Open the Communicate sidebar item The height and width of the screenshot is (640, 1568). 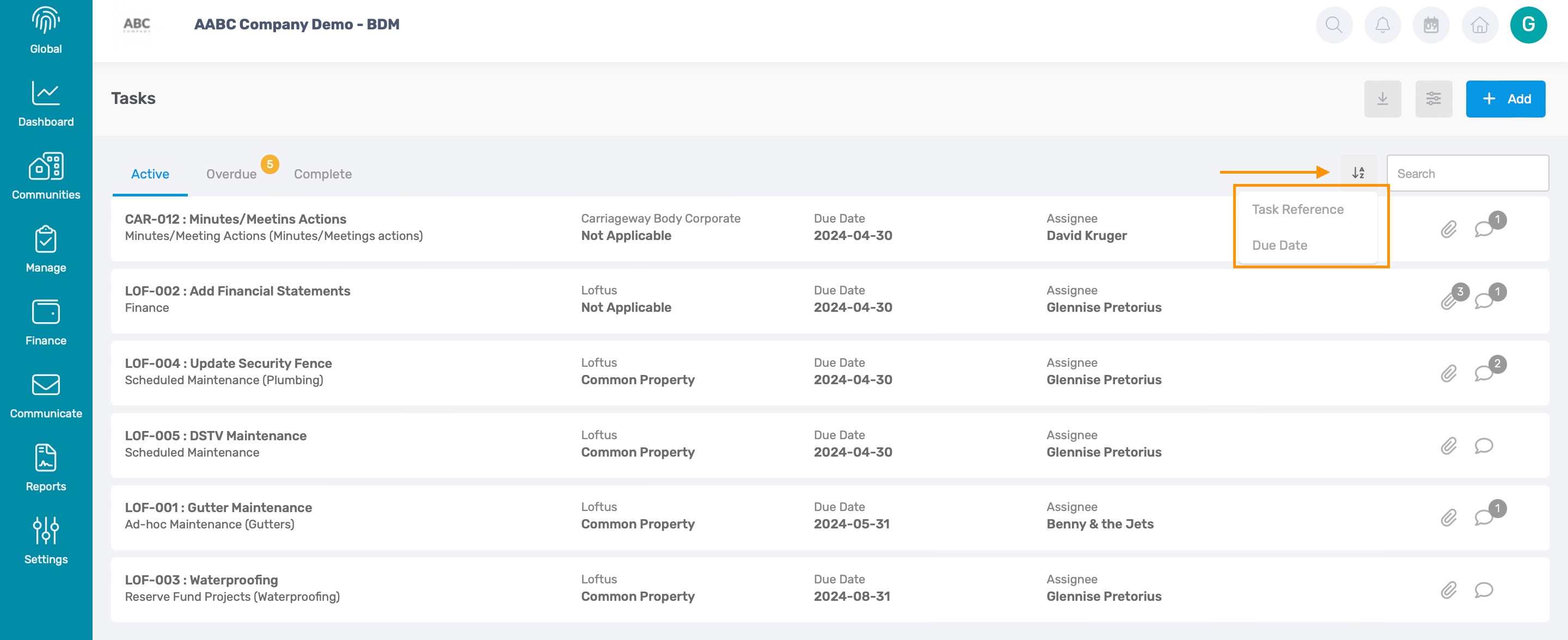[x=46, y=396]
